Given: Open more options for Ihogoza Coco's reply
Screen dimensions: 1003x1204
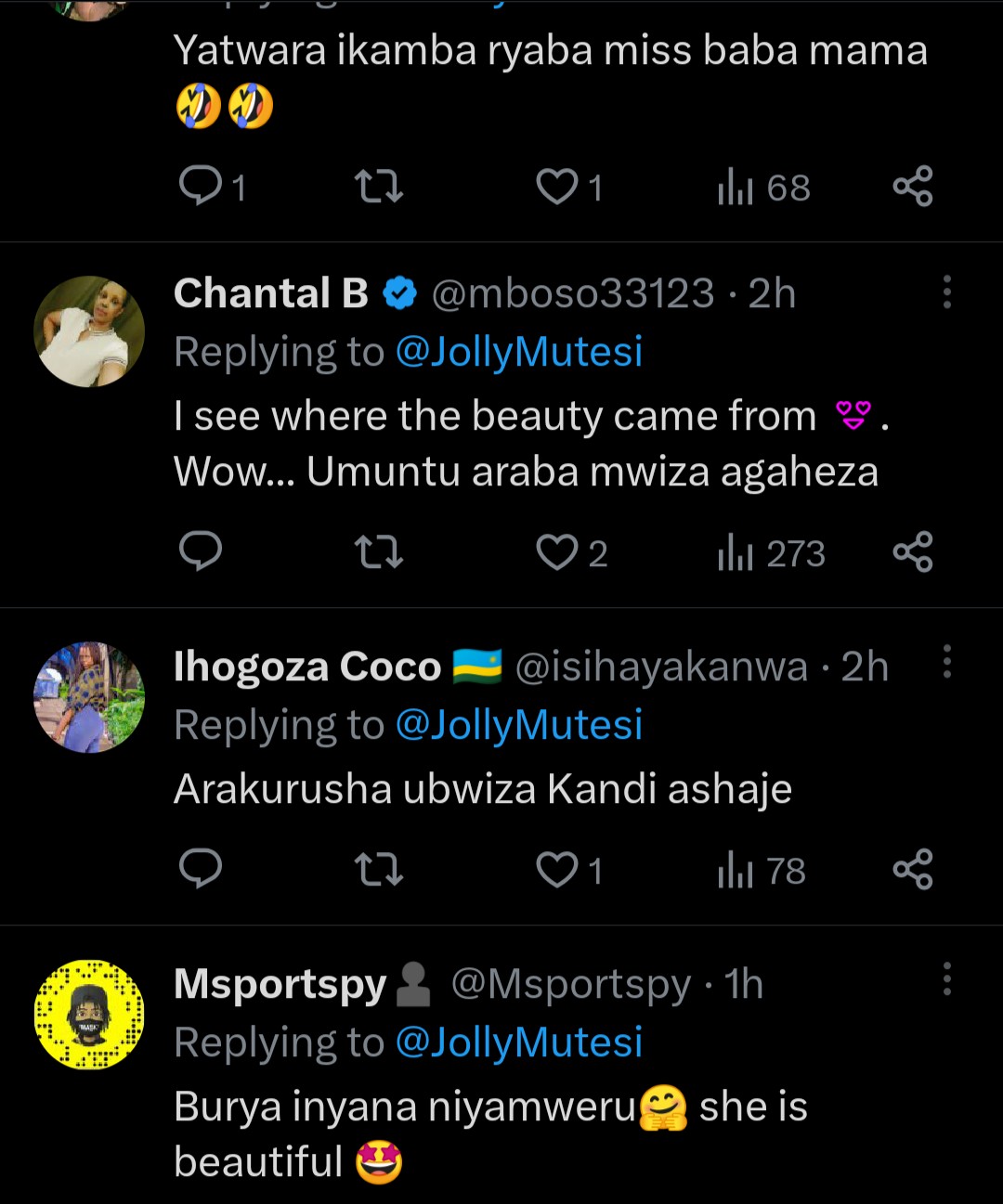Looking at the screenshot, I should click(x=947, y=663).
